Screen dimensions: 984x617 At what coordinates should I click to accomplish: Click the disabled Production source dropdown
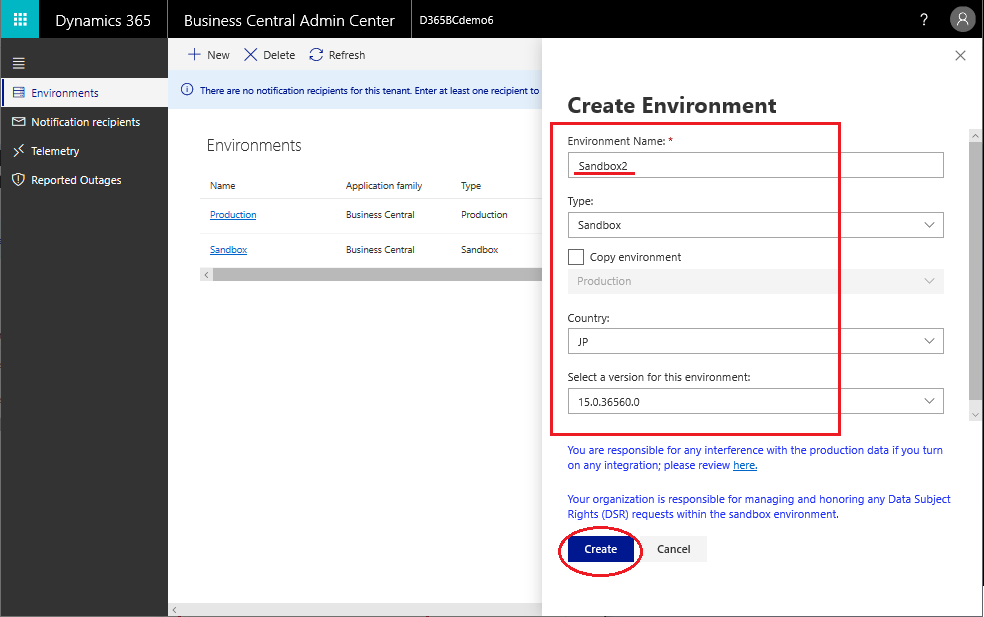(756, 281)
